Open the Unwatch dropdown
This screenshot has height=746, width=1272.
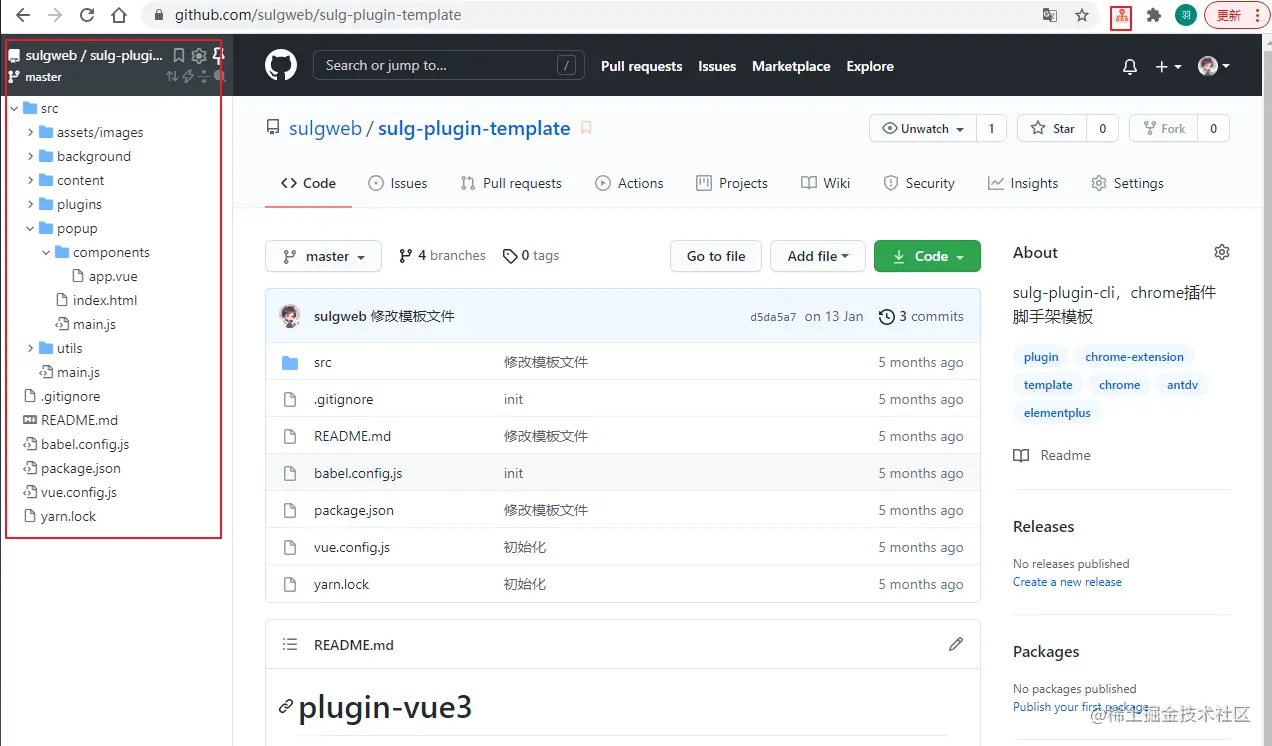coord(922,128)
